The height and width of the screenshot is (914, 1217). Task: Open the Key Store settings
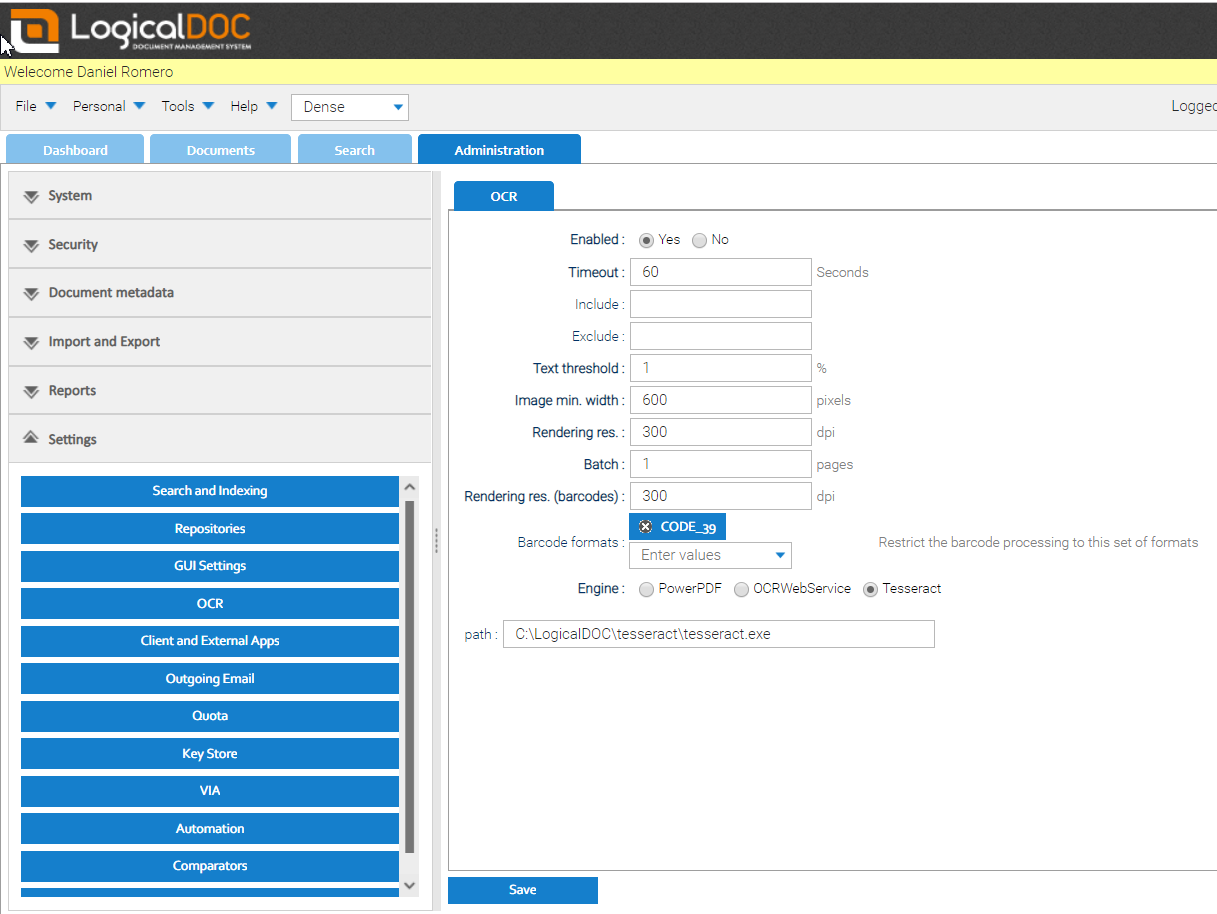(x=209, y=753)
